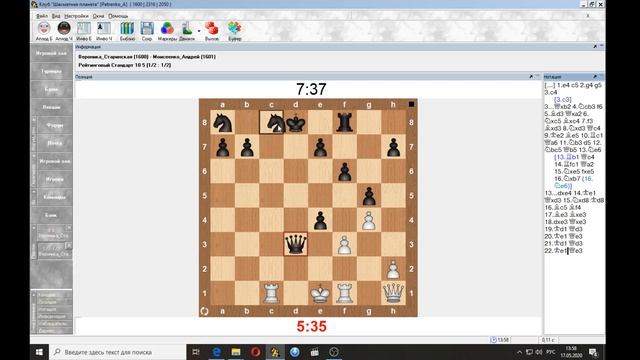Open the Windows Start button
640x360 pixels.
[40, 352]
